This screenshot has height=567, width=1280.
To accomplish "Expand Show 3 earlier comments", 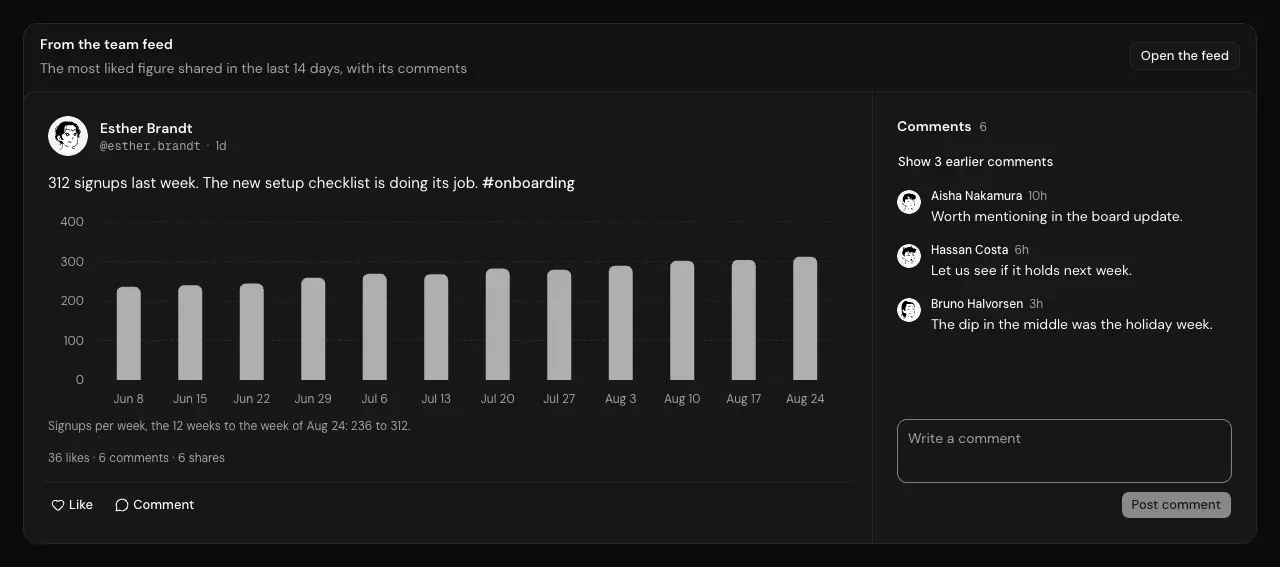I will [x=975, y=162].
